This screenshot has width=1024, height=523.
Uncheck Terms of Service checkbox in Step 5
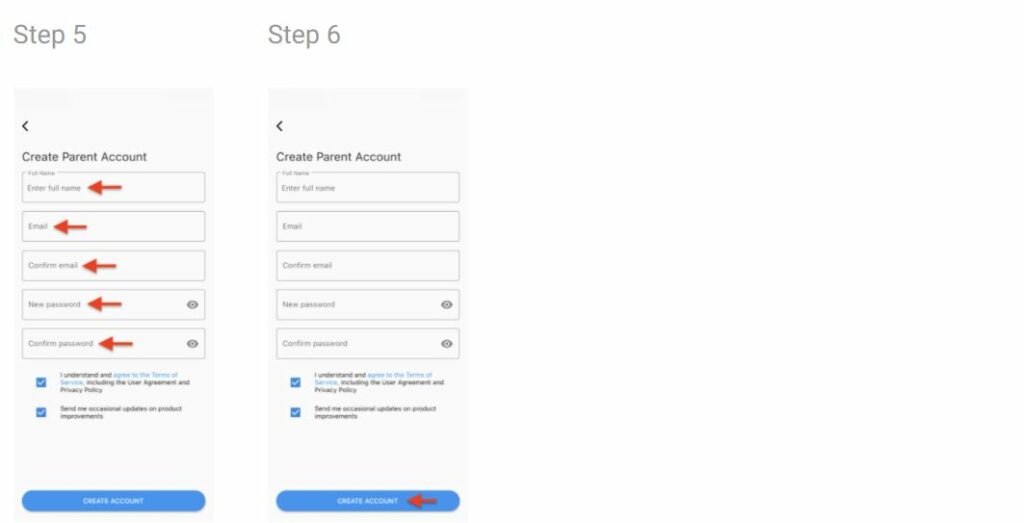click(x=41, y=382)
